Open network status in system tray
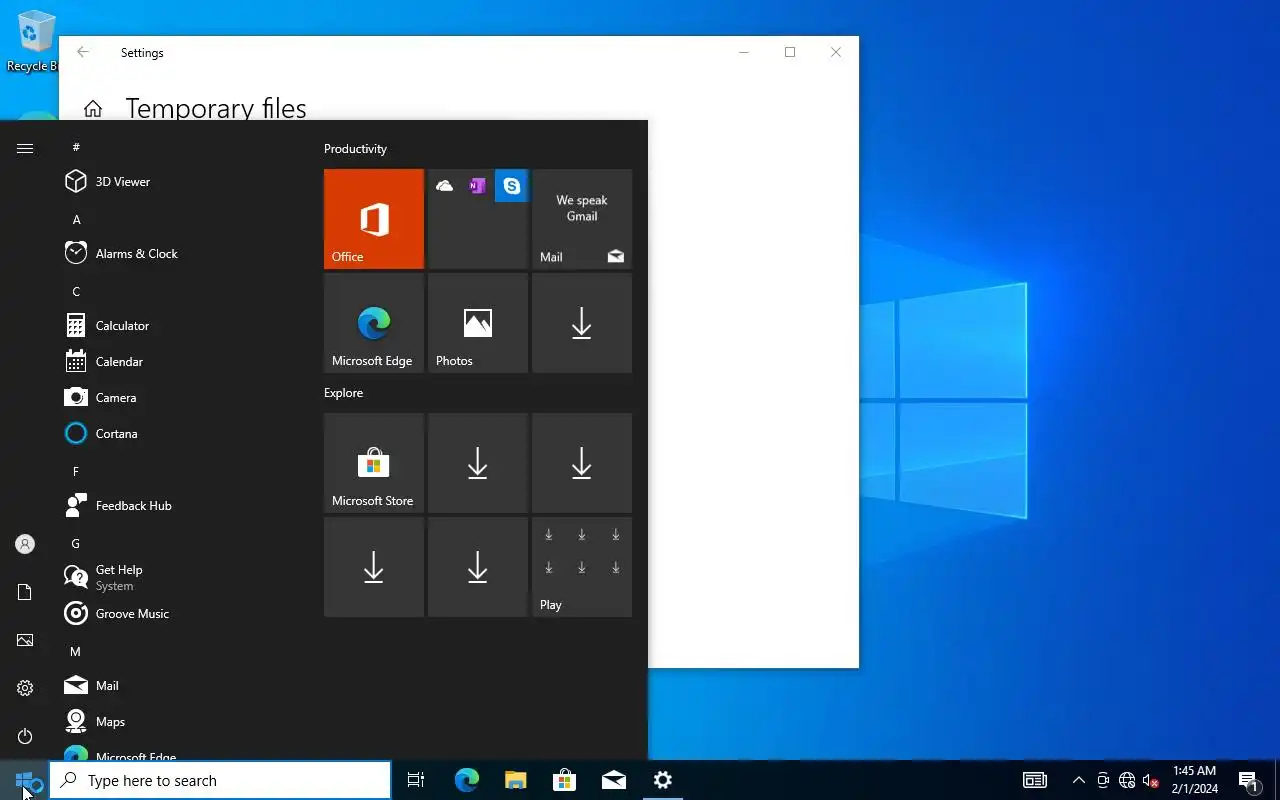 [1127, 780]
